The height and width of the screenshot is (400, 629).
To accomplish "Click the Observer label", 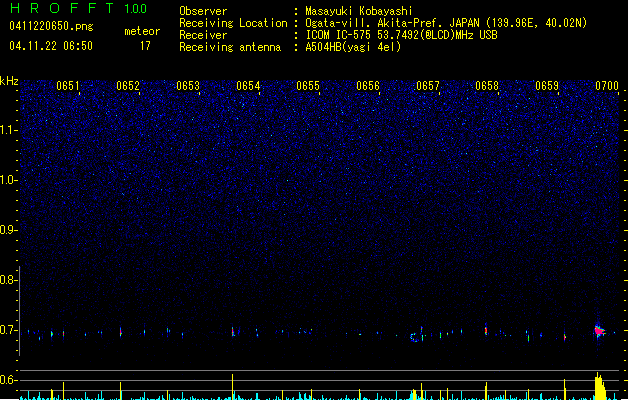I will [203, 11].
